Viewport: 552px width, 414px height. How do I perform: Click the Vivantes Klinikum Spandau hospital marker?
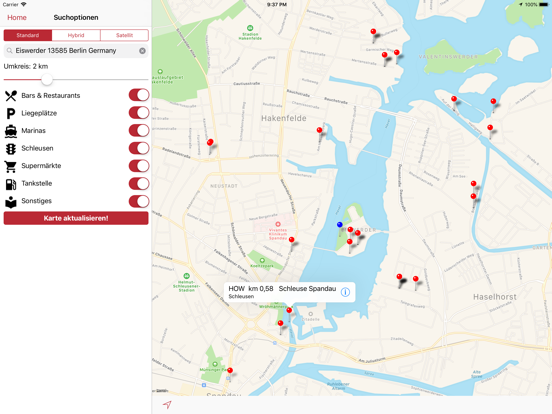tap(278, 224)
